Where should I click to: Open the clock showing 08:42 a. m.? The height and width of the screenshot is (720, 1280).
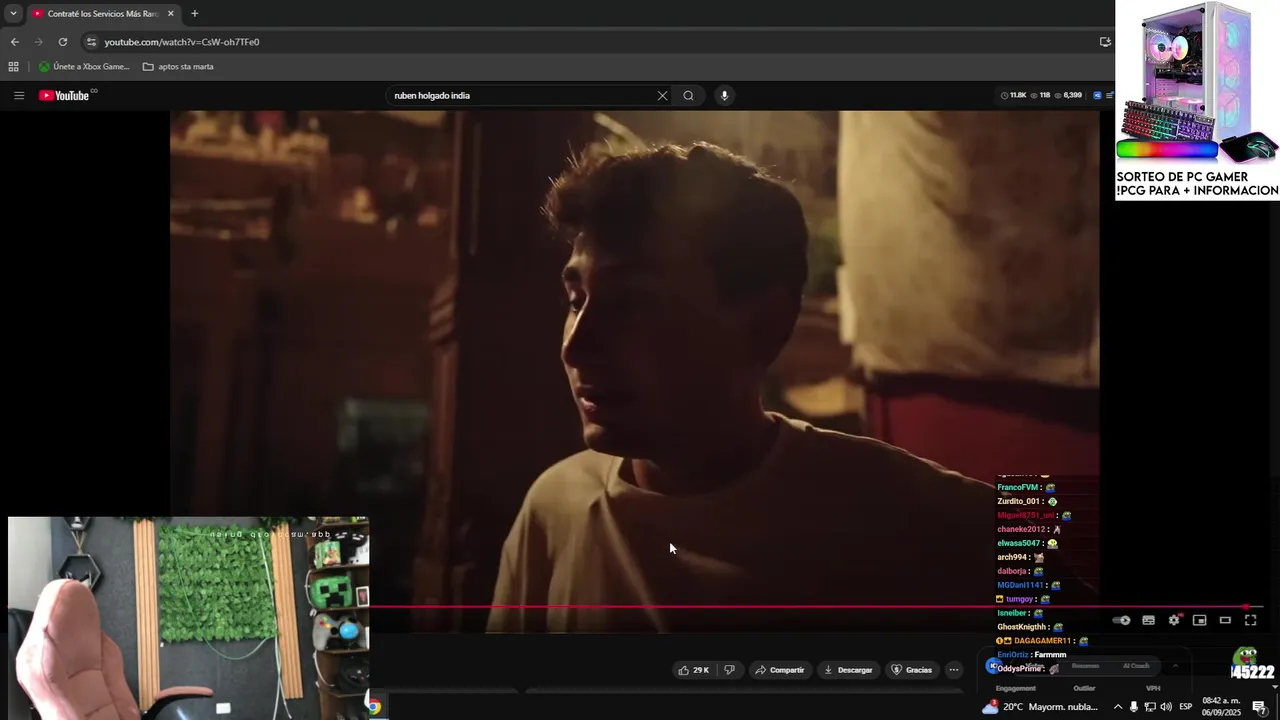(x=1221, y=707)
